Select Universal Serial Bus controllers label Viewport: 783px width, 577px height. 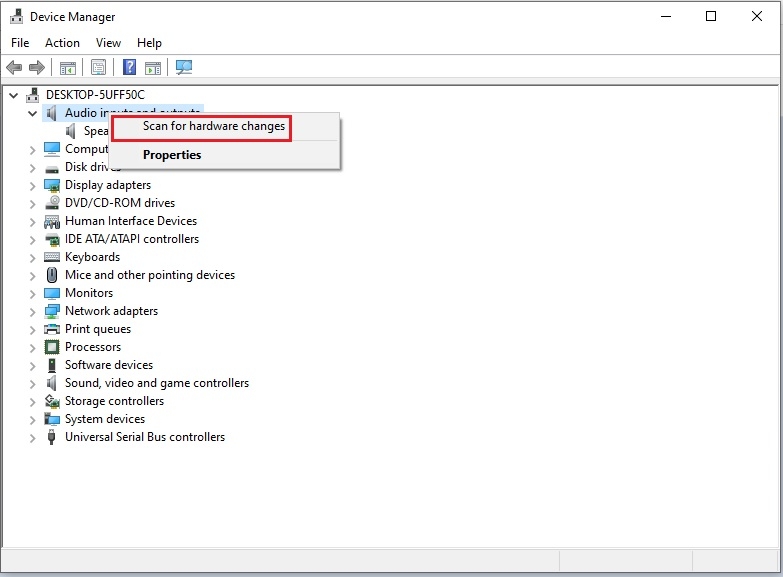tap(145, 437)
